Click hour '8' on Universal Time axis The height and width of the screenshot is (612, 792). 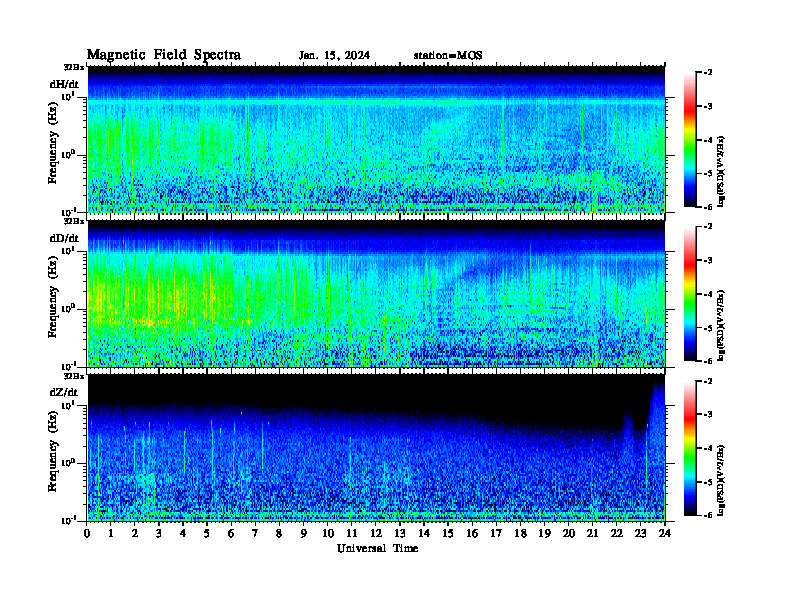click(279, 533)
